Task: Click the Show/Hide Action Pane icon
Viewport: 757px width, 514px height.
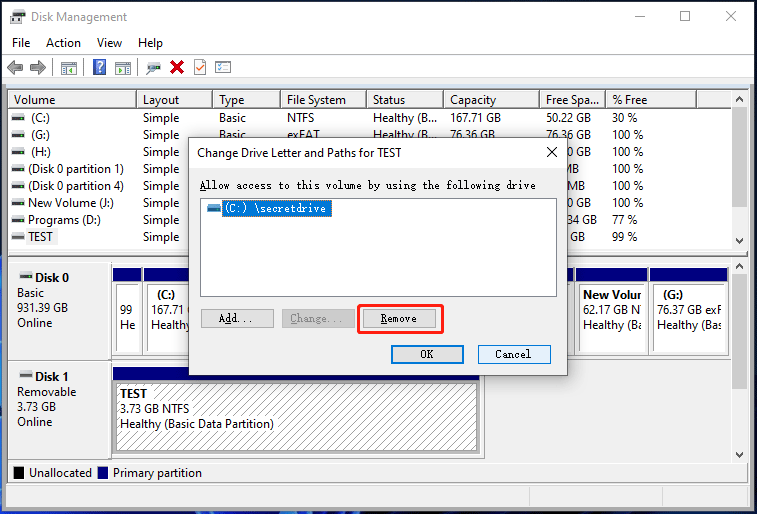Action: pos(123,68)
